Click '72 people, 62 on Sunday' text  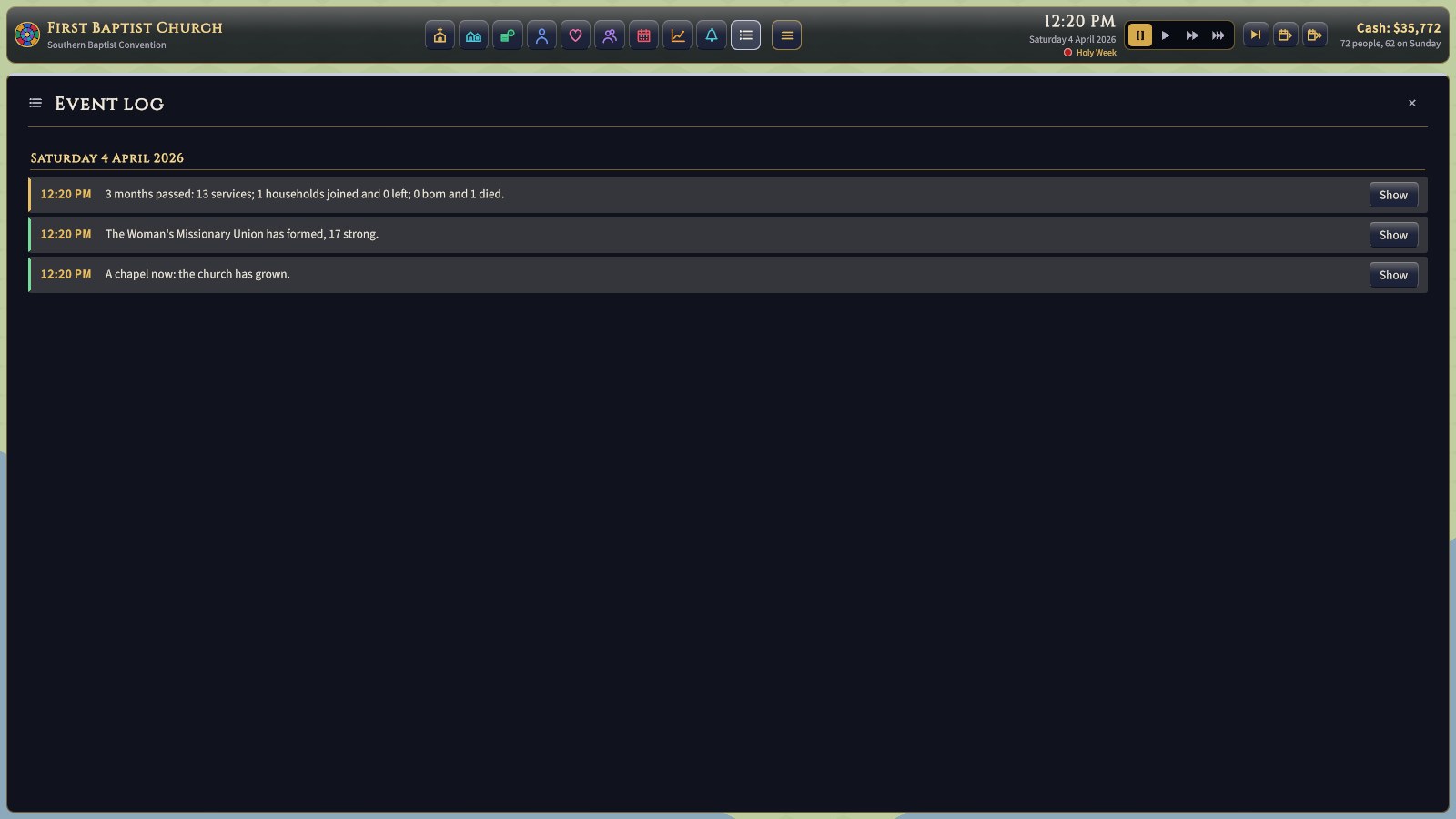coord(1390,44)
